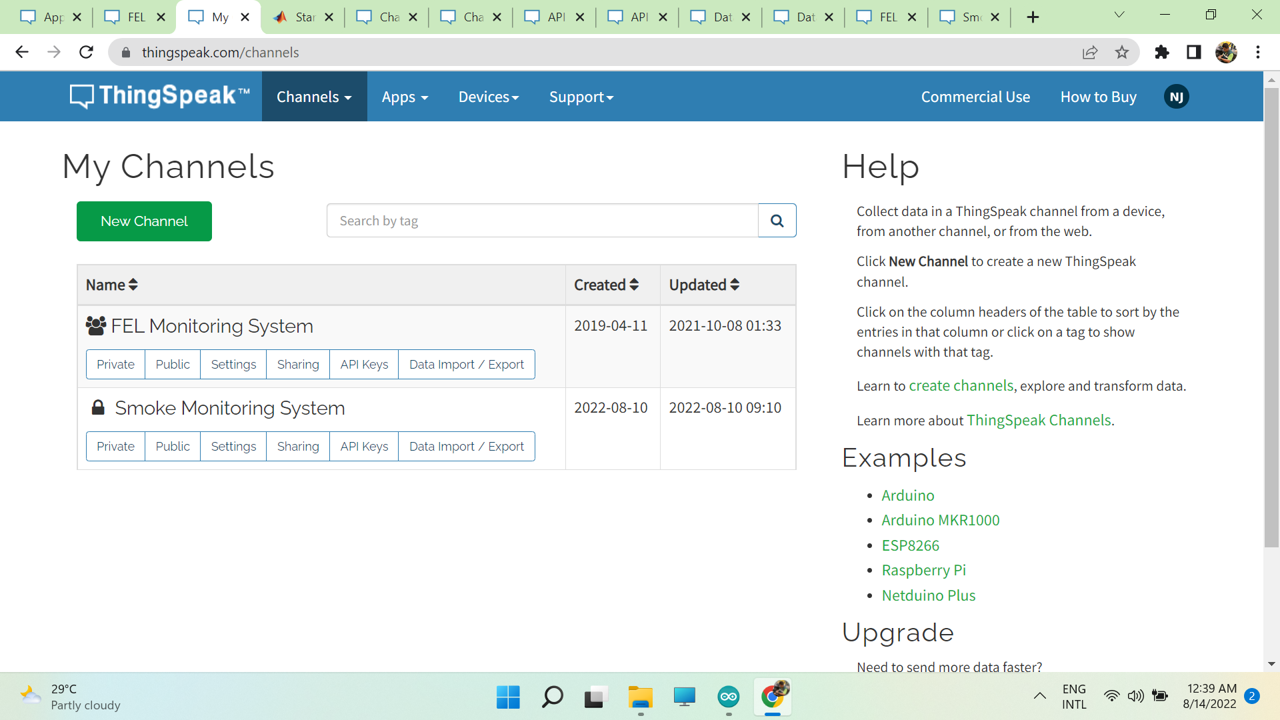Go back to previous page
This screenshot has width=1280, height=720.
(x=22, y=52)
